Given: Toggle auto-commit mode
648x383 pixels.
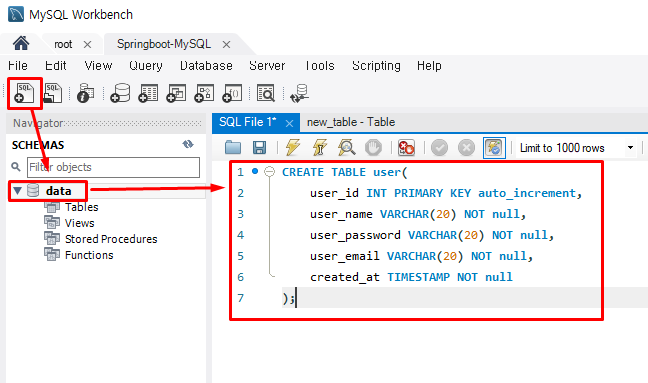Looking at the screenshot, I should coord(494,147).
